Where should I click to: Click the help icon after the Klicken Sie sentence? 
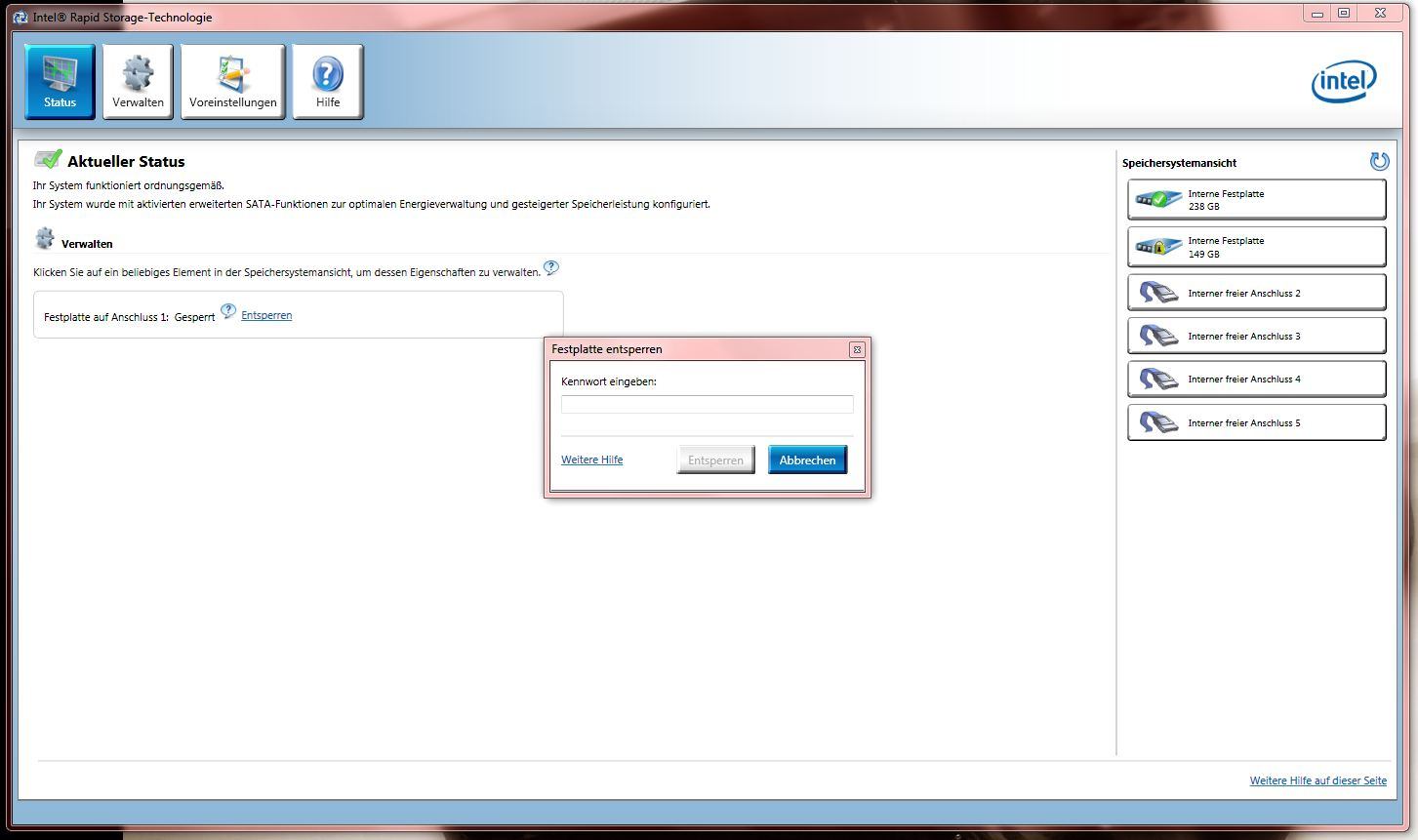(x=551, y=267)
